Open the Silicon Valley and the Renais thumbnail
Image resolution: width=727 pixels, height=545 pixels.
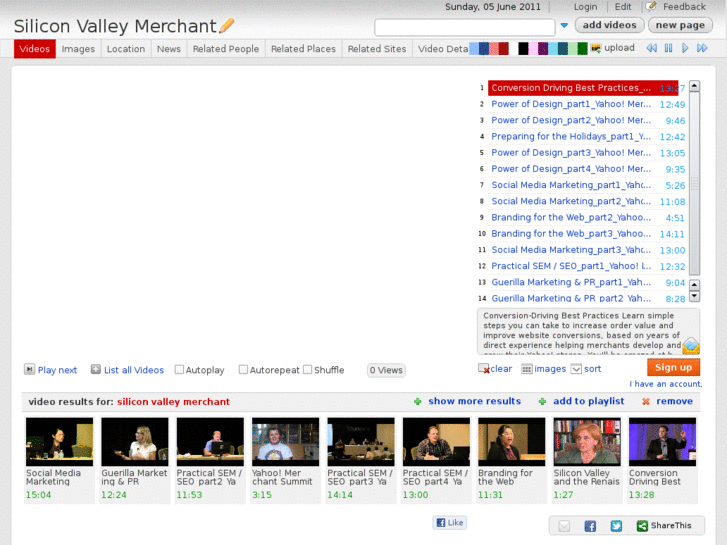click(587, 442)
